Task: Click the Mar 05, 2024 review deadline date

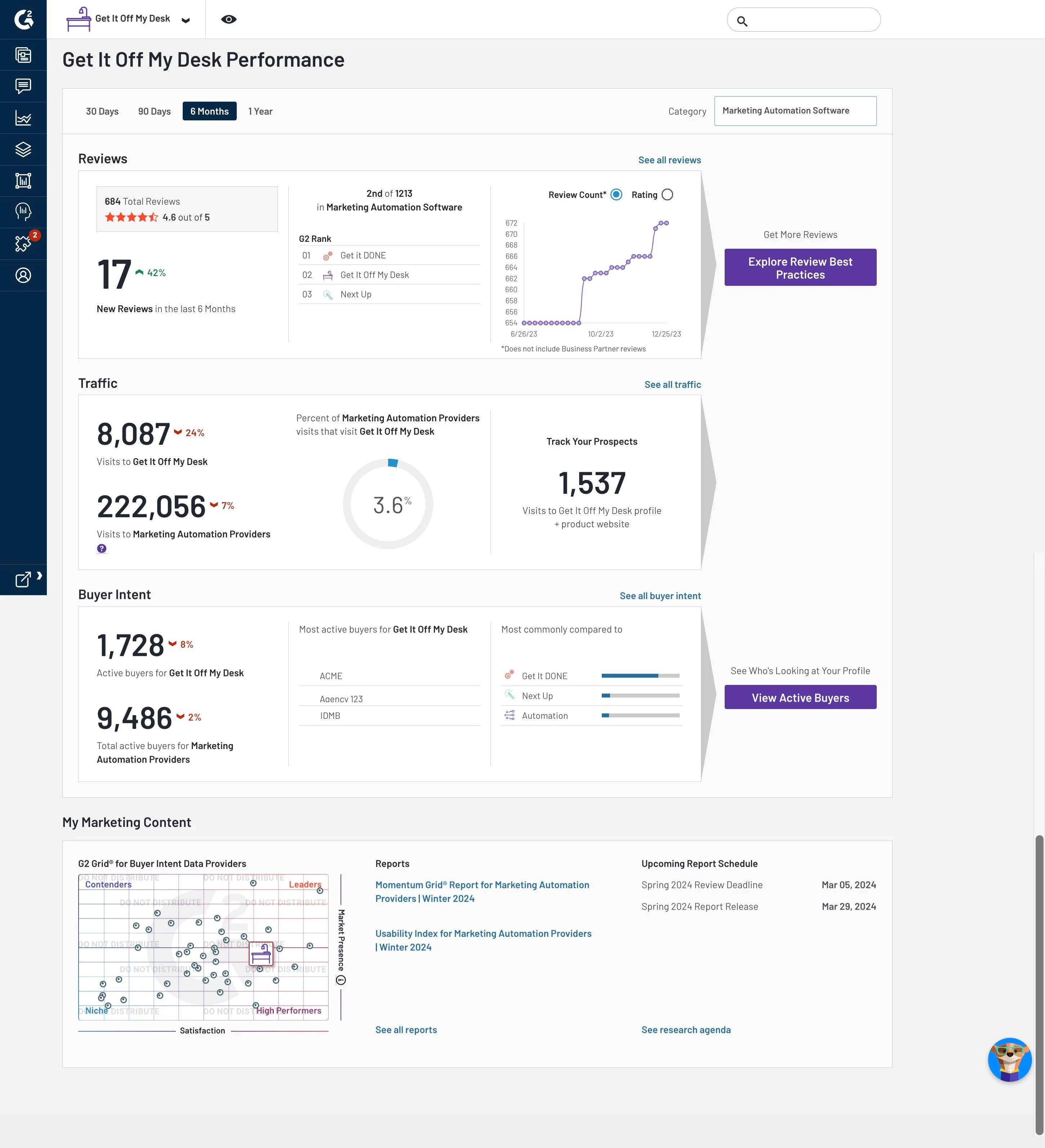Action: pos(849,885)
